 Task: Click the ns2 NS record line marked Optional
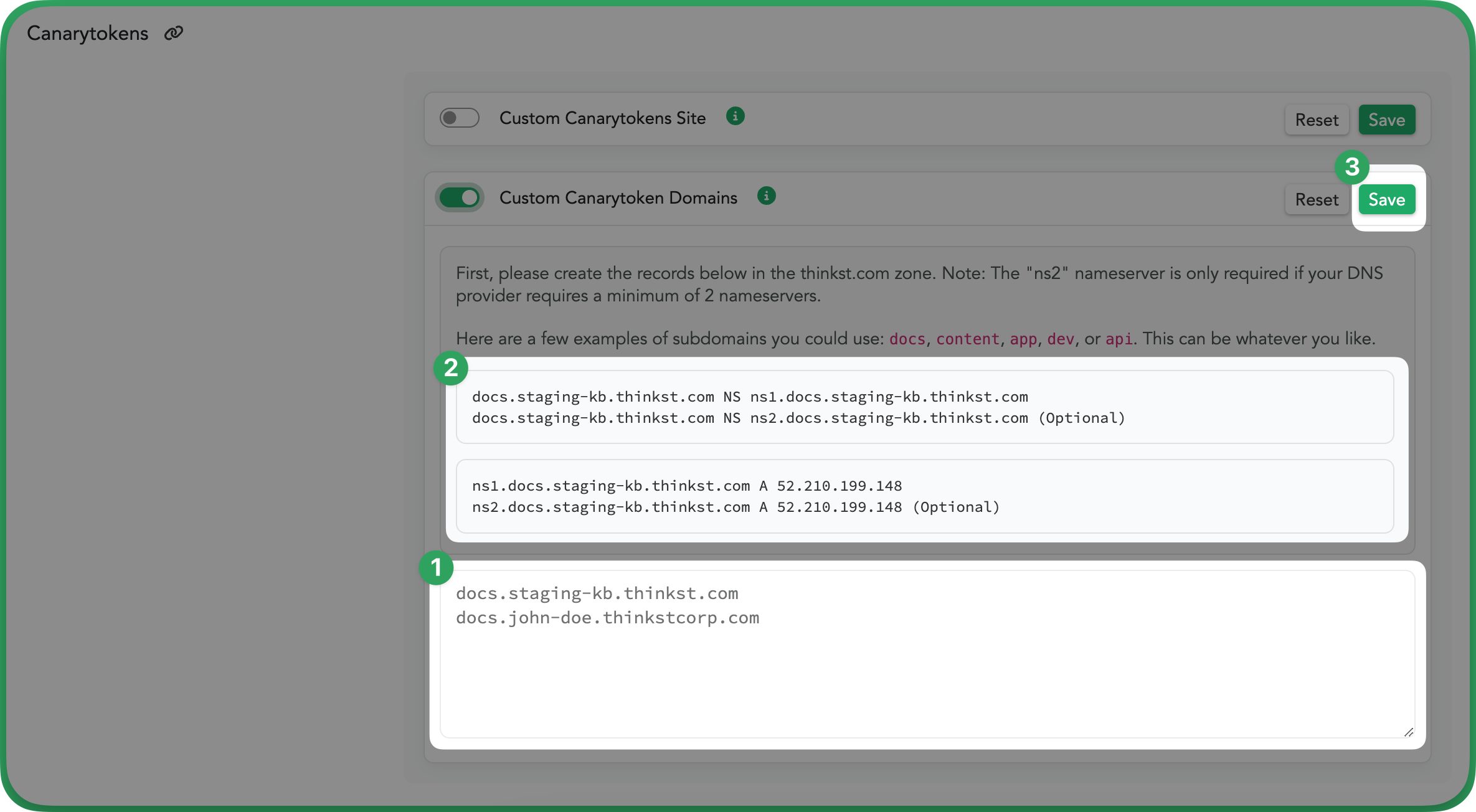click(x=798, y=418)
